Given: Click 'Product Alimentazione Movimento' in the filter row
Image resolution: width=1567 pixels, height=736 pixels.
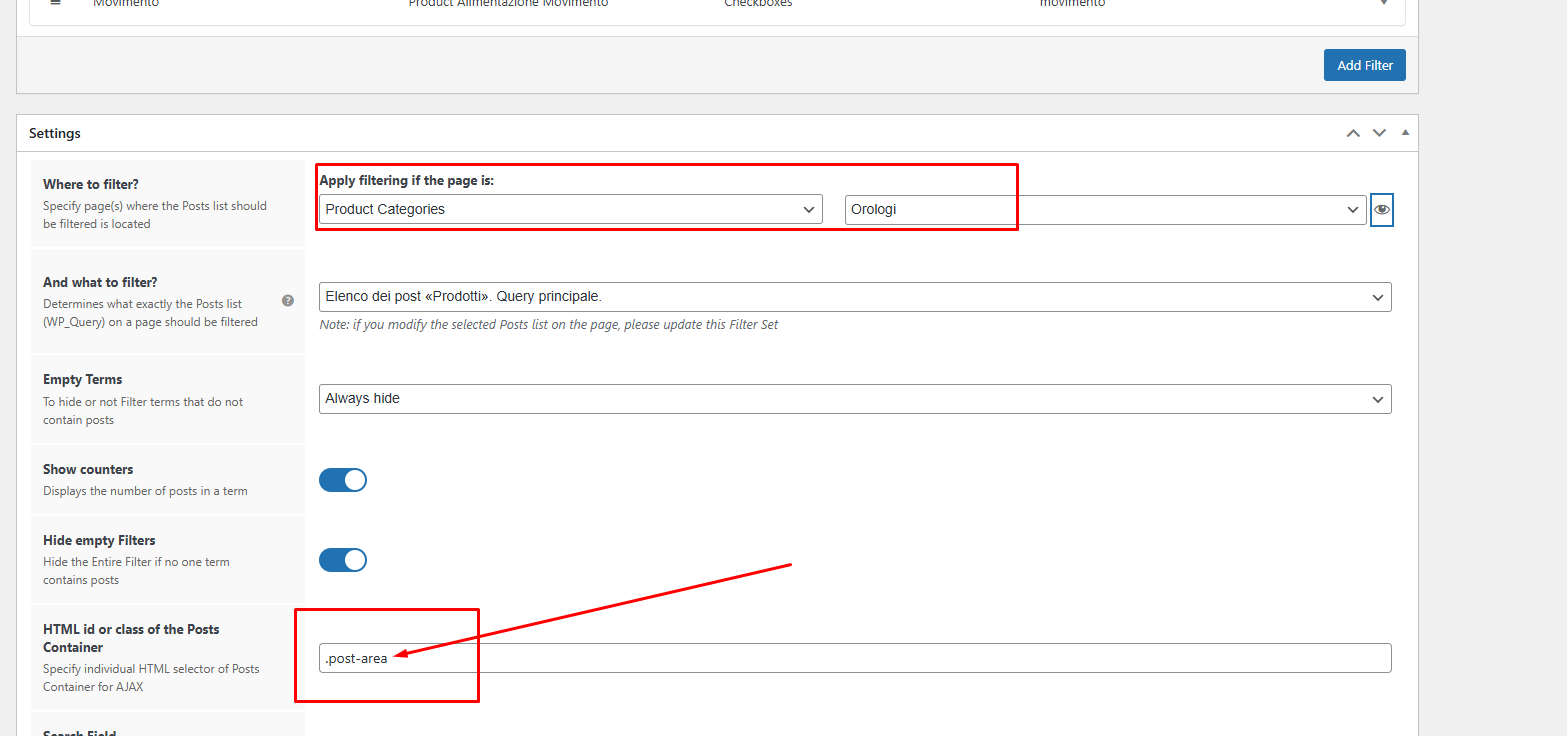Looking at the screenshot, I should [508, 4].
